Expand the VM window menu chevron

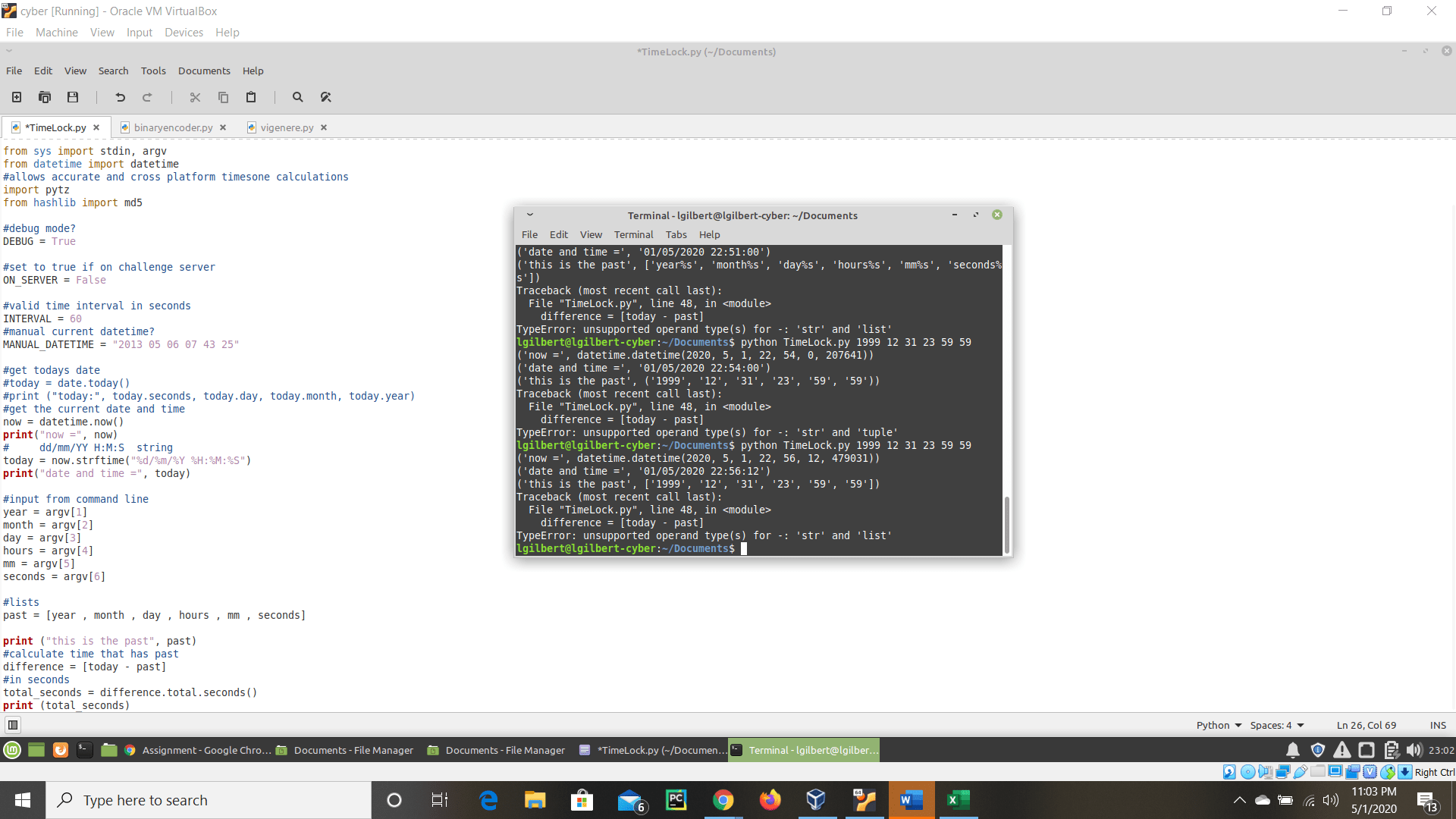click(9, 51)
